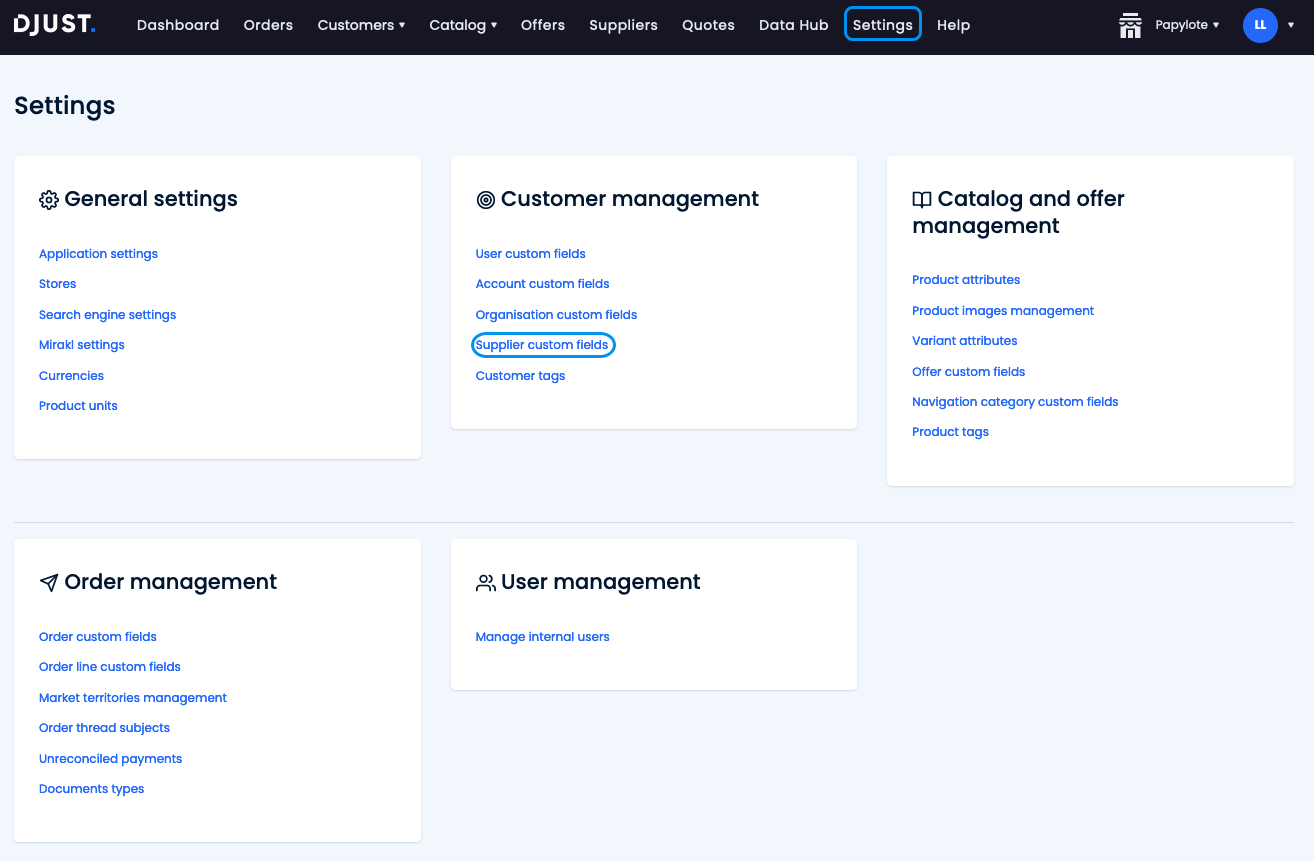
Task: Click the Order management paper plane icon
Action: pos(49,583)
